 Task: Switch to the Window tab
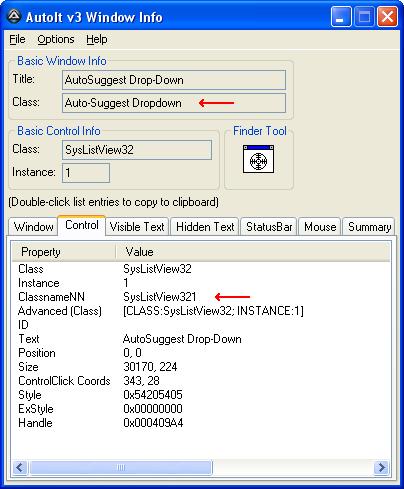(33, 227)
